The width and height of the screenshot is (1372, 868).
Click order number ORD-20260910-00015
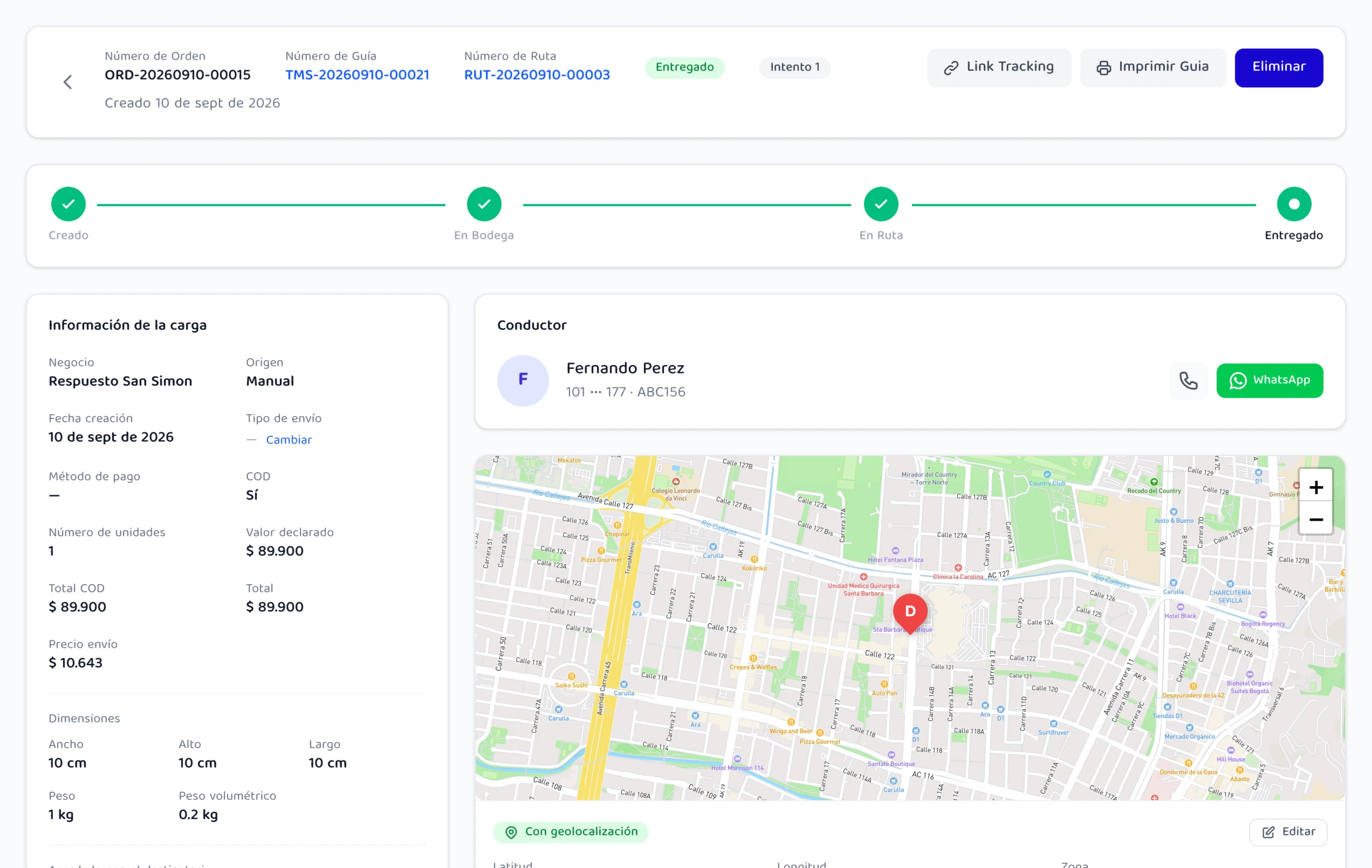point(177,75)
